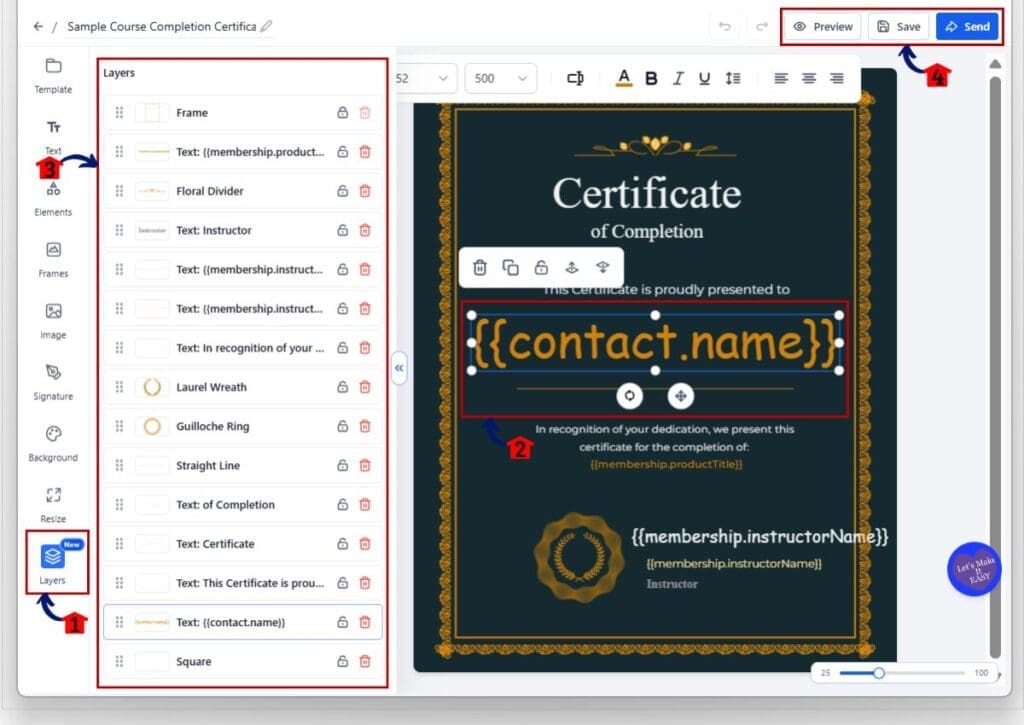Click the custom values insert icon

(575, 78)
